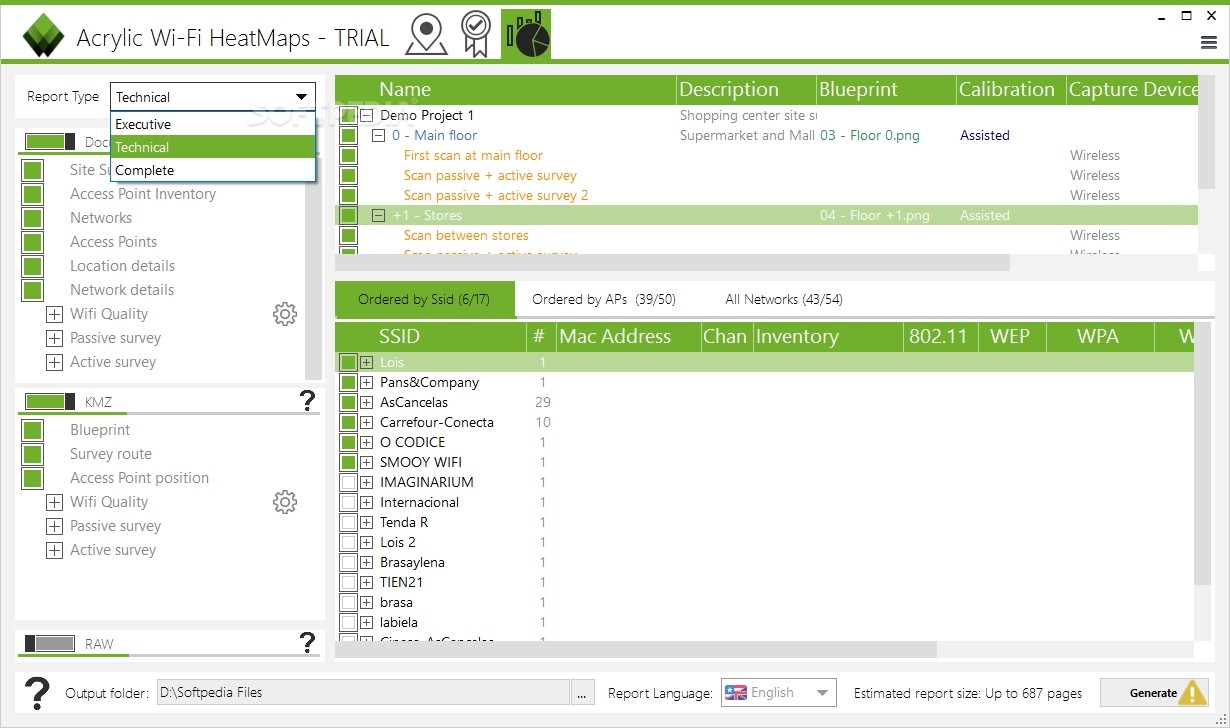Select Executive report type option
The image size is (1230, 728).
tap(213, 124)
